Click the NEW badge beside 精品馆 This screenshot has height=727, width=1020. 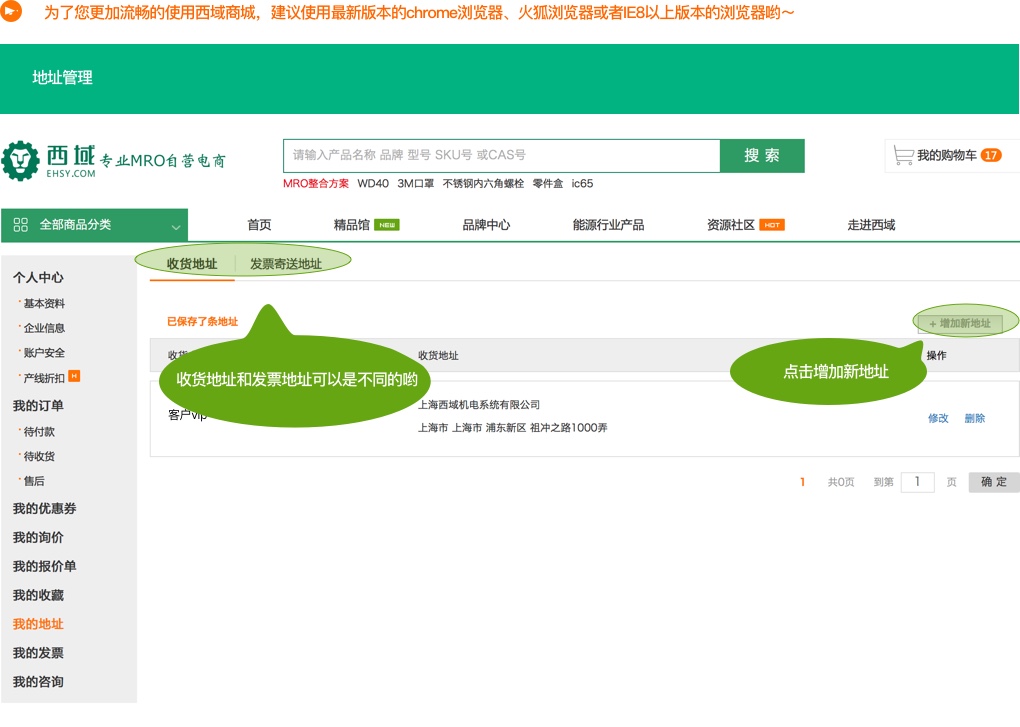coord(387,225)
